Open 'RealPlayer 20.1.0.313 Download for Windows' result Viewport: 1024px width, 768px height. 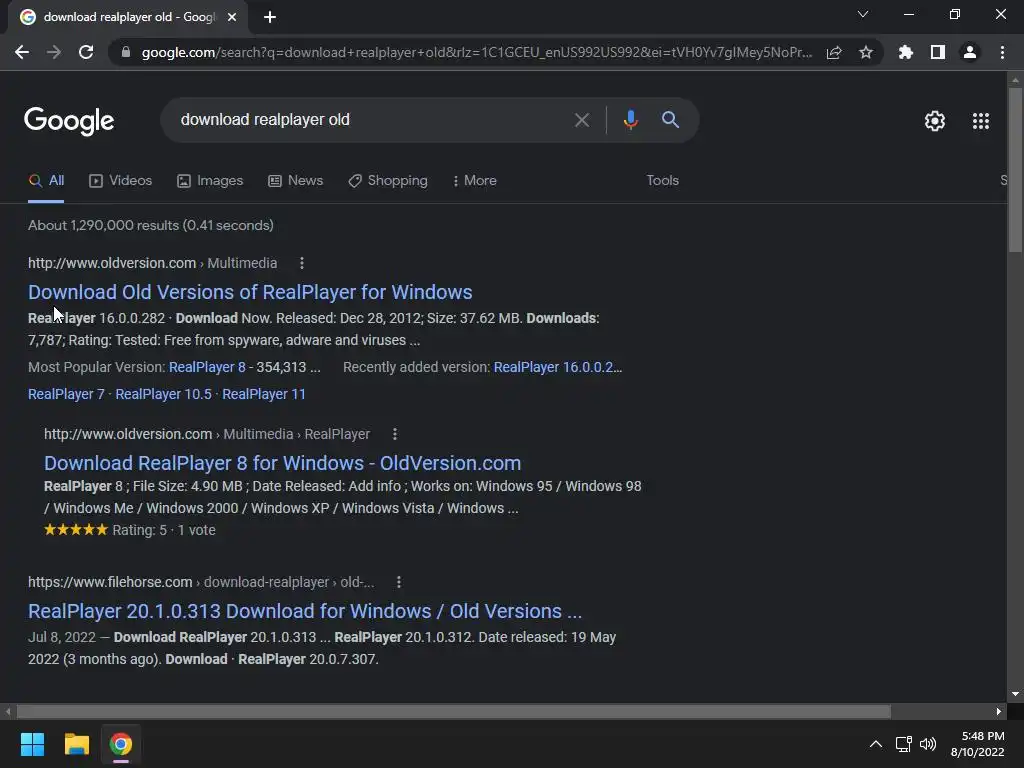tap(305, 611)
